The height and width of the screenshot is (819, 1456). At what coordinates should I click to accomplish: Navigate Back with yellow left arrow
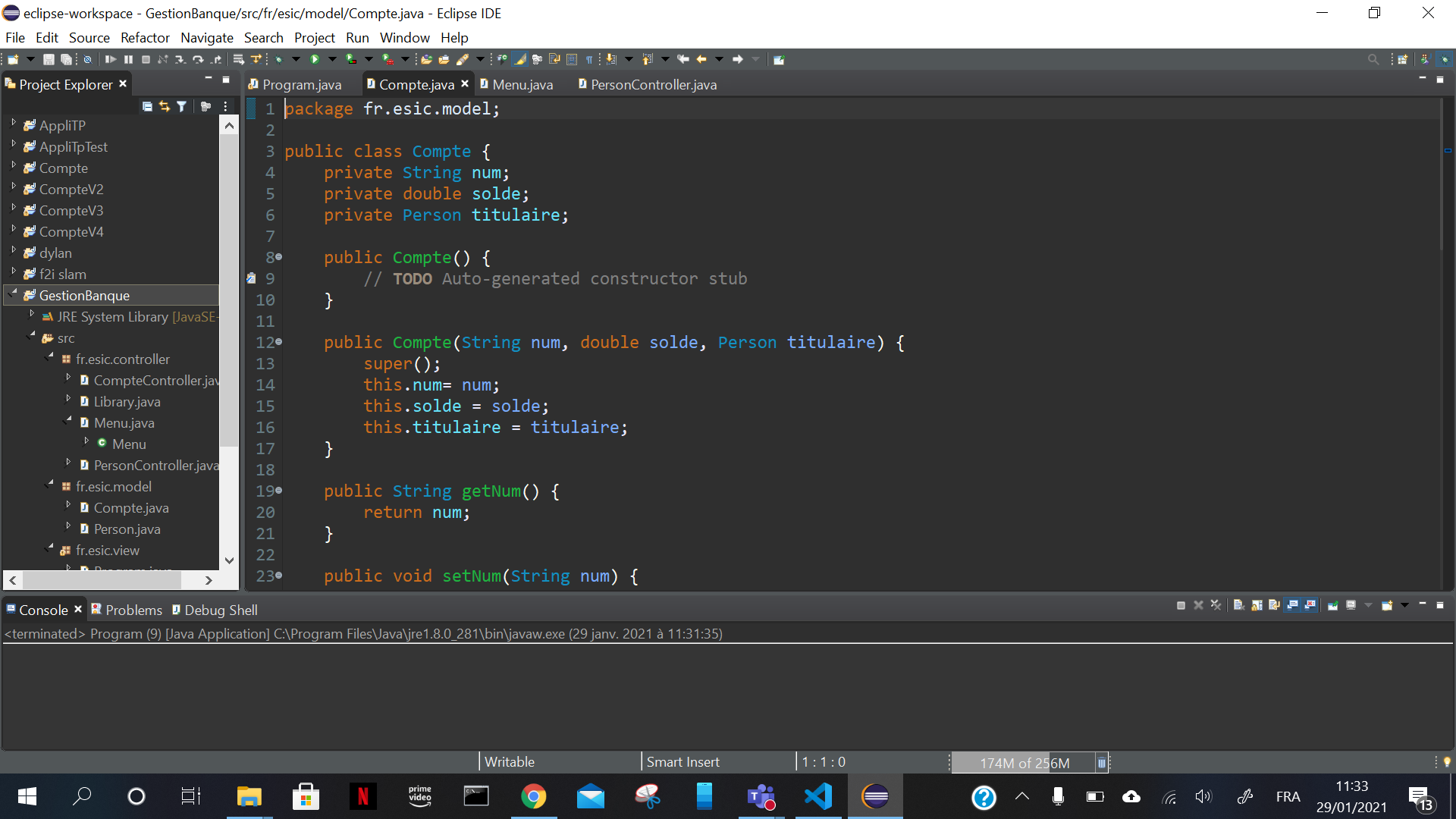click(x=701, y=59)
